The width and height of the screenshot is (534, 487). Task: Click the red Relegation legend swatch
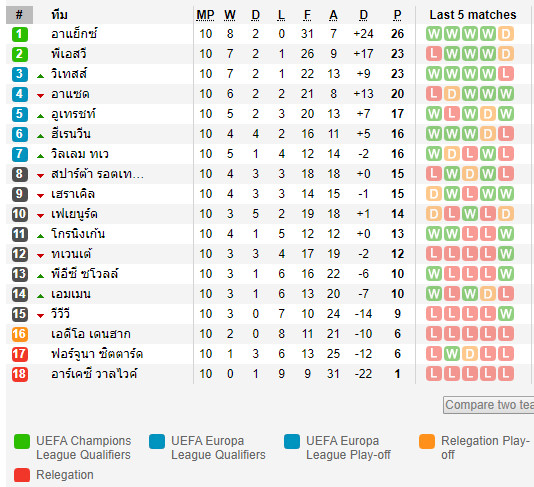[x=22, y=475]
